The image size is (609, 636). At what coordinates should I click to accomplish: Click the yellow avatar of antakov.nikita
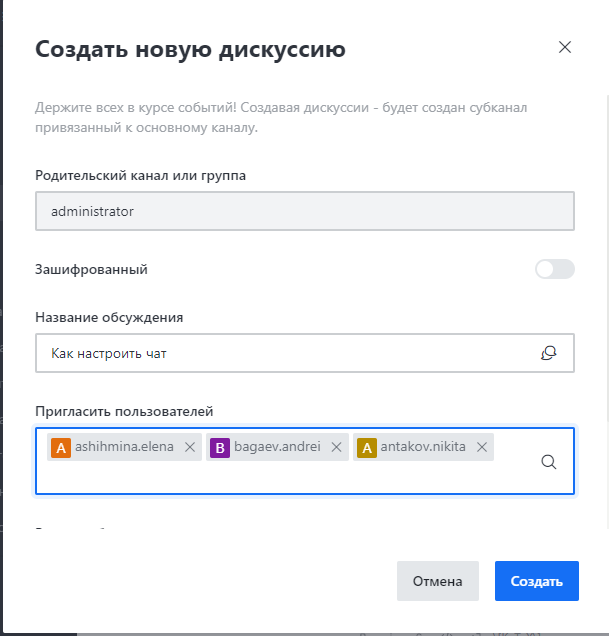[x=367, y=447]
